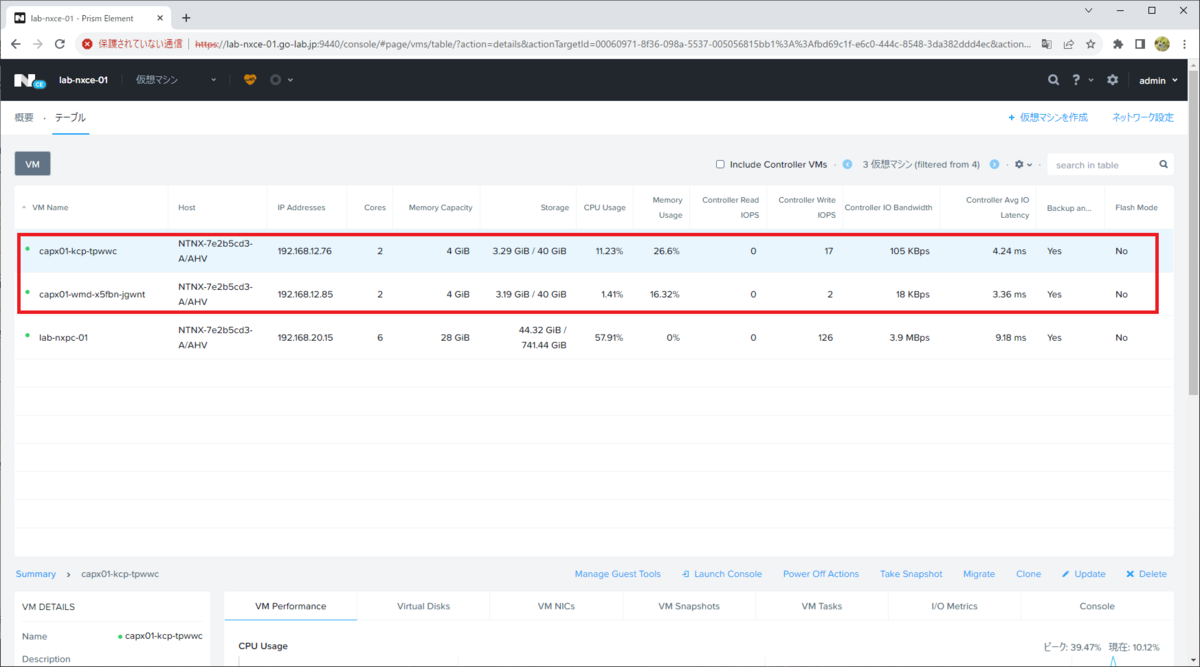Click the browser address bar URL
Image resolution: width=1200 pixels, height=667 pixels.
coord(612,44)
